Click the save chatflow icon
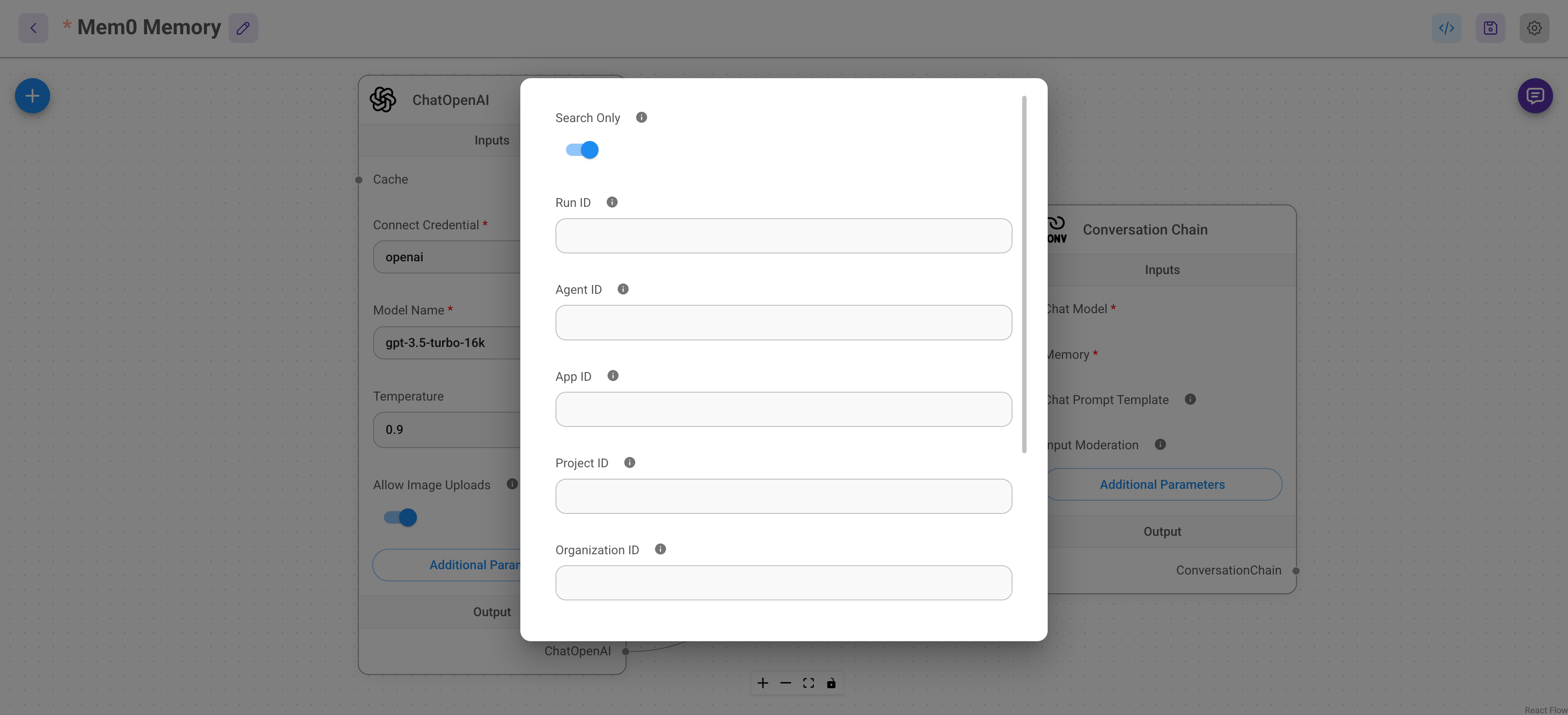 pos(1490,28)
